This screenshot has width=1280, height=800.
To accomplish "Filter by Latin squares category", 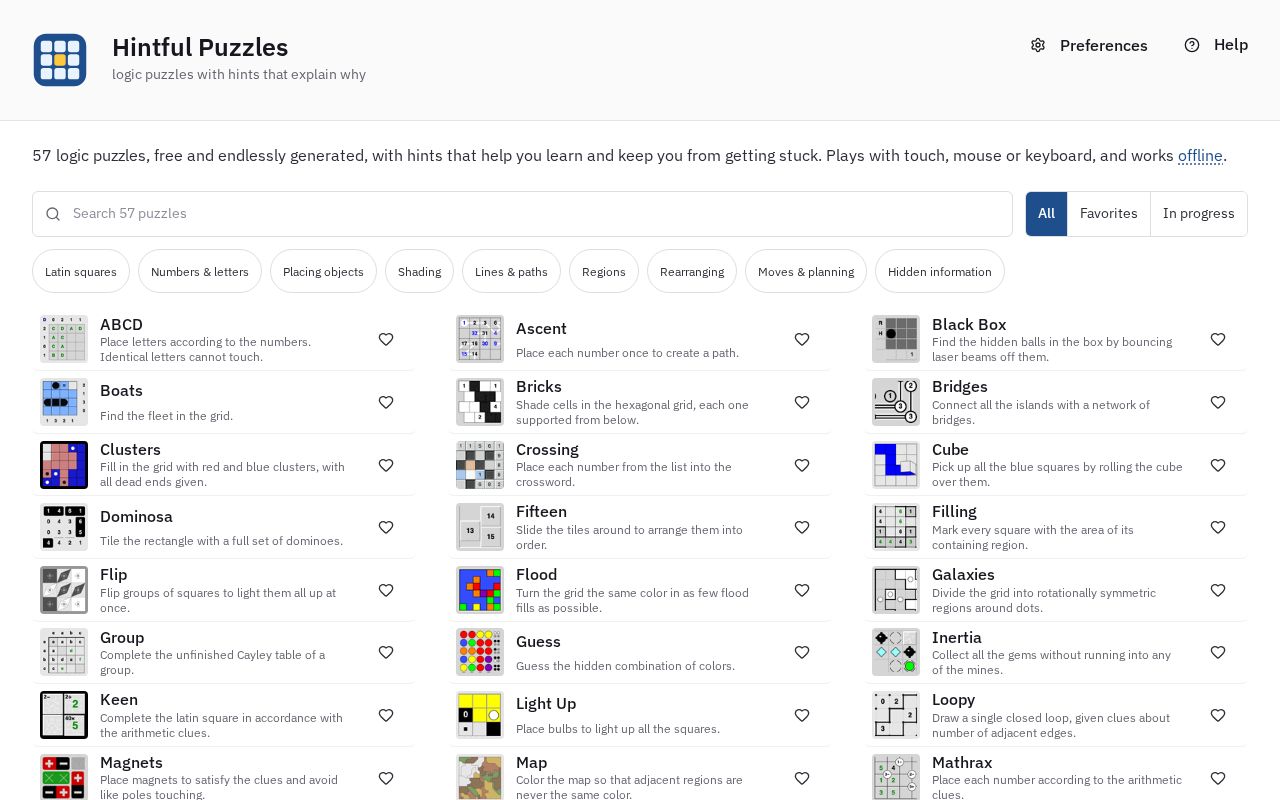I will [81, 271].
